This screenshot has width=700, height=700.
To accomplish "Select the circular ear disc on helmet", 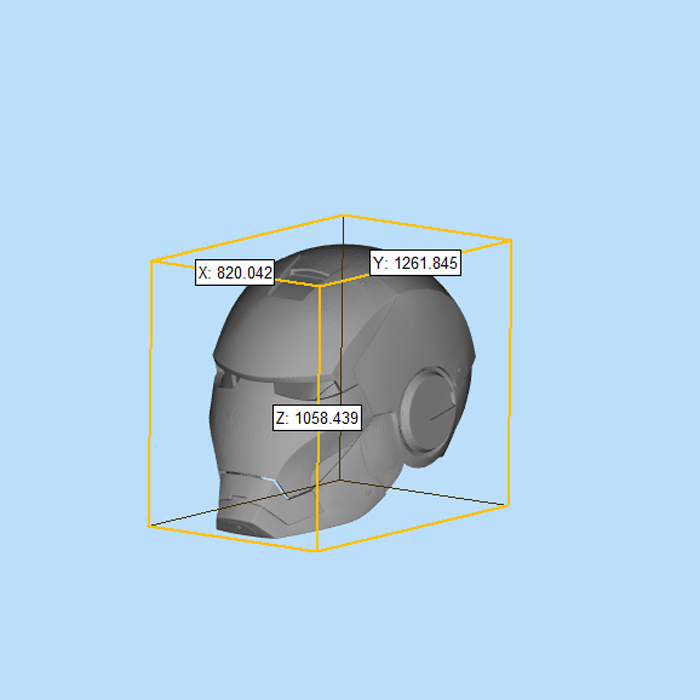I will [x=433, y=411].
